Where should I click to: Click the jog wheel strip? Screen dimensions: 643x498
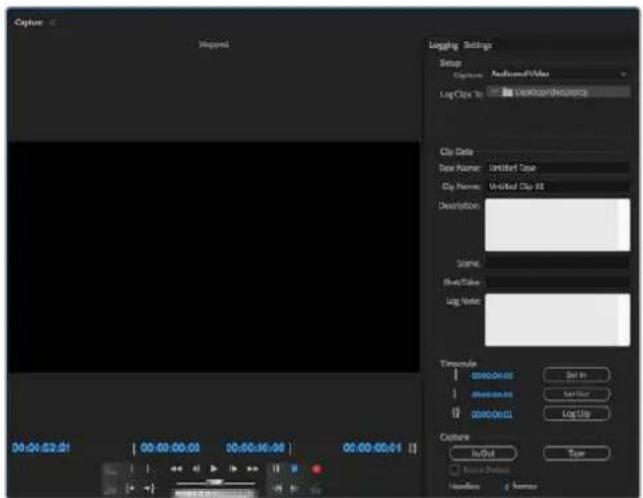point(215,493)
